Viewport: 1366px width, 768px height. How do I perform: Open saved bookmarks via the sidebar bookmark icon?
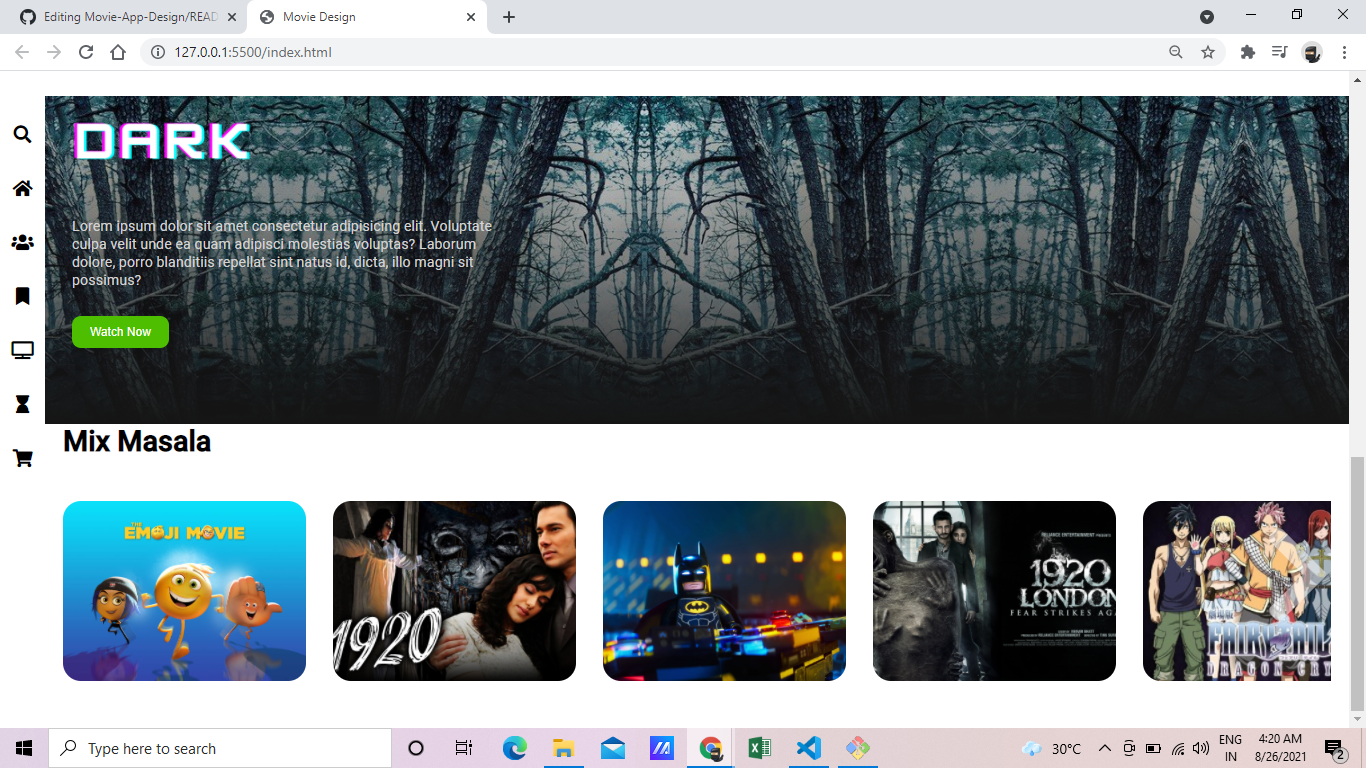tap(22, 296)
